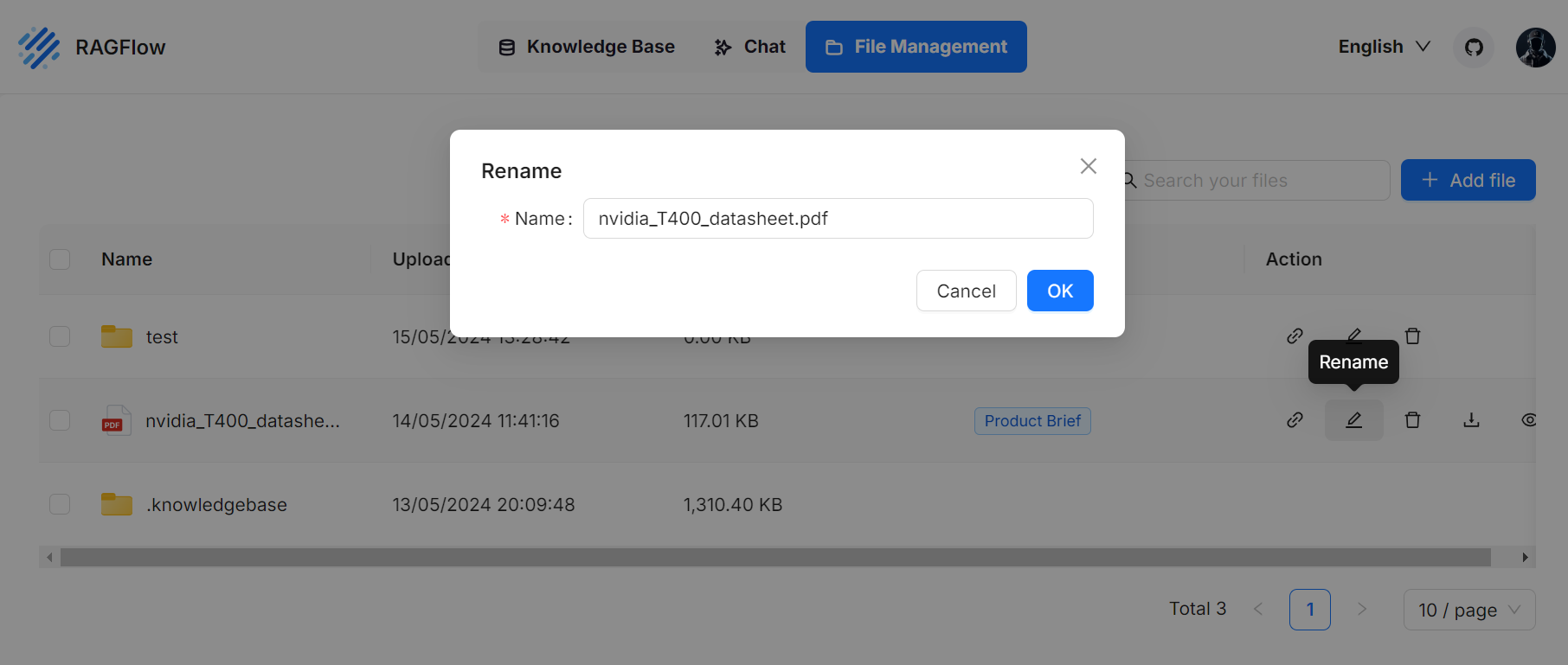Open the user avatar profile
This screenshot has height=665, width=1568.
point(1535,47)
